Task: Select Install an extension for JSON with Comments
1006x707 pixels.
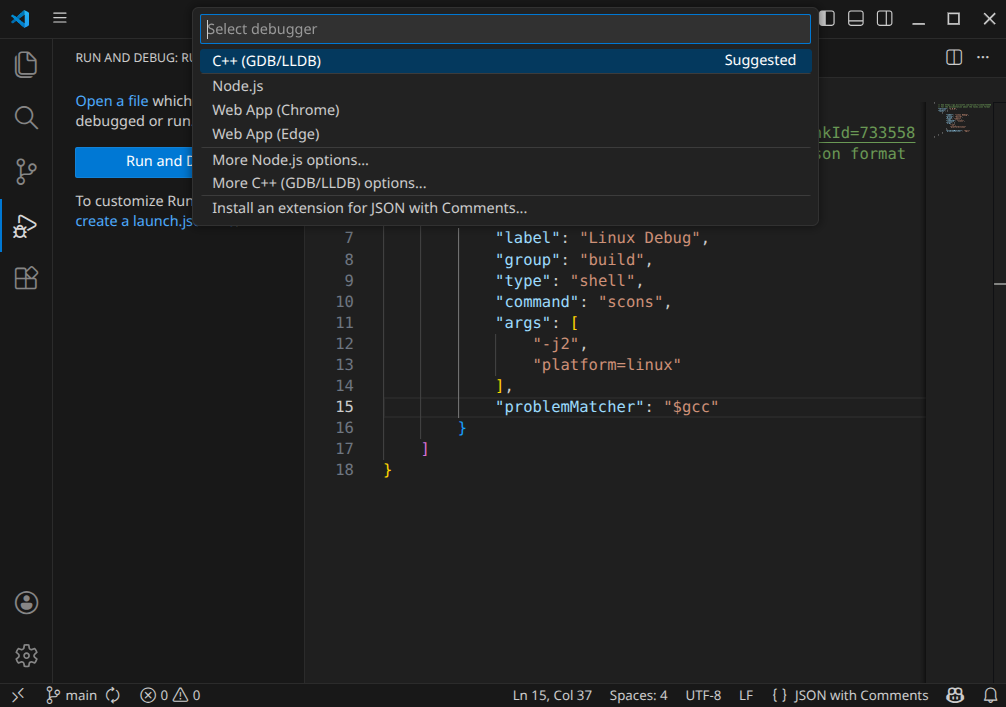Action: tap(506, 209)
